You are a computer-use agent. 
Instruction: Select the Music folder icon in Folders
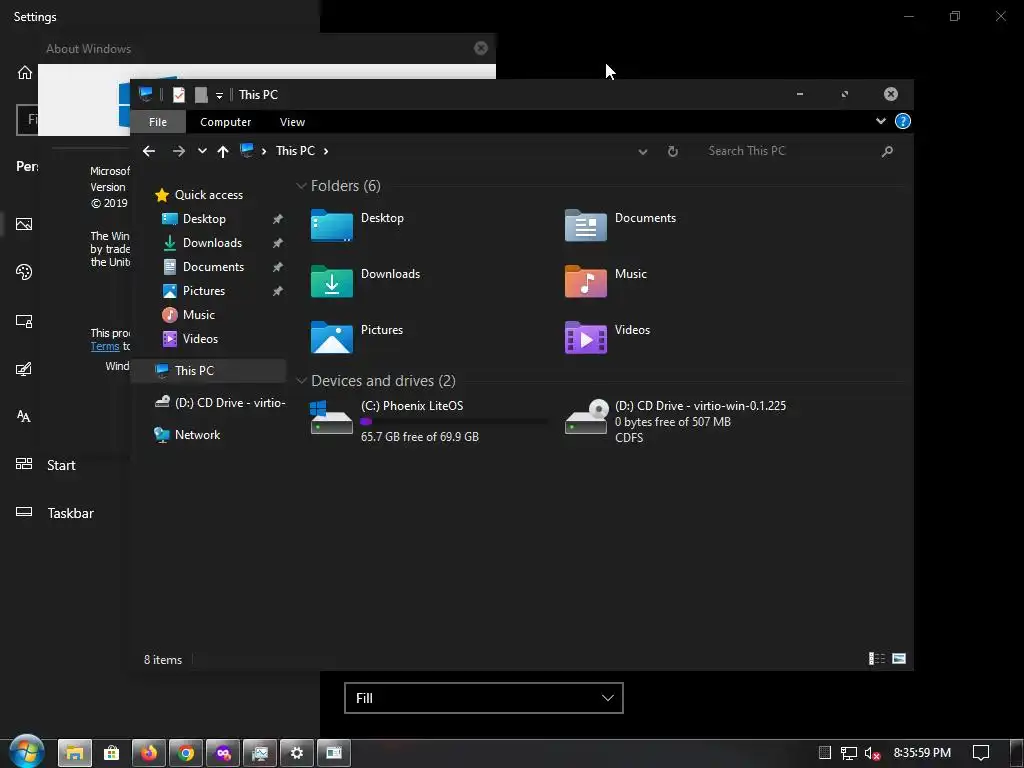click(586, 281)
